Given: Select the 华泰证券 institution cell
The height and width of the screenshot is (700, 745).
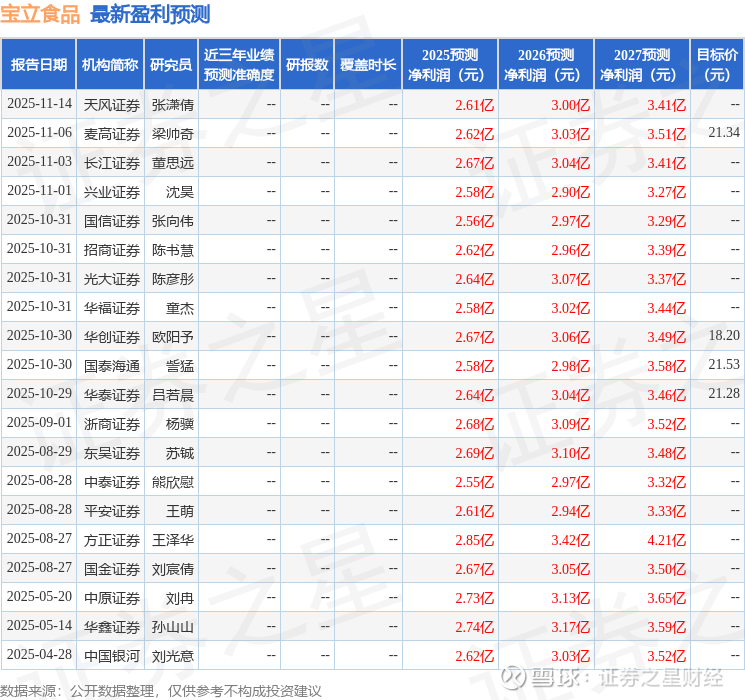Looking at the screenshot, I should coord(112,395).
